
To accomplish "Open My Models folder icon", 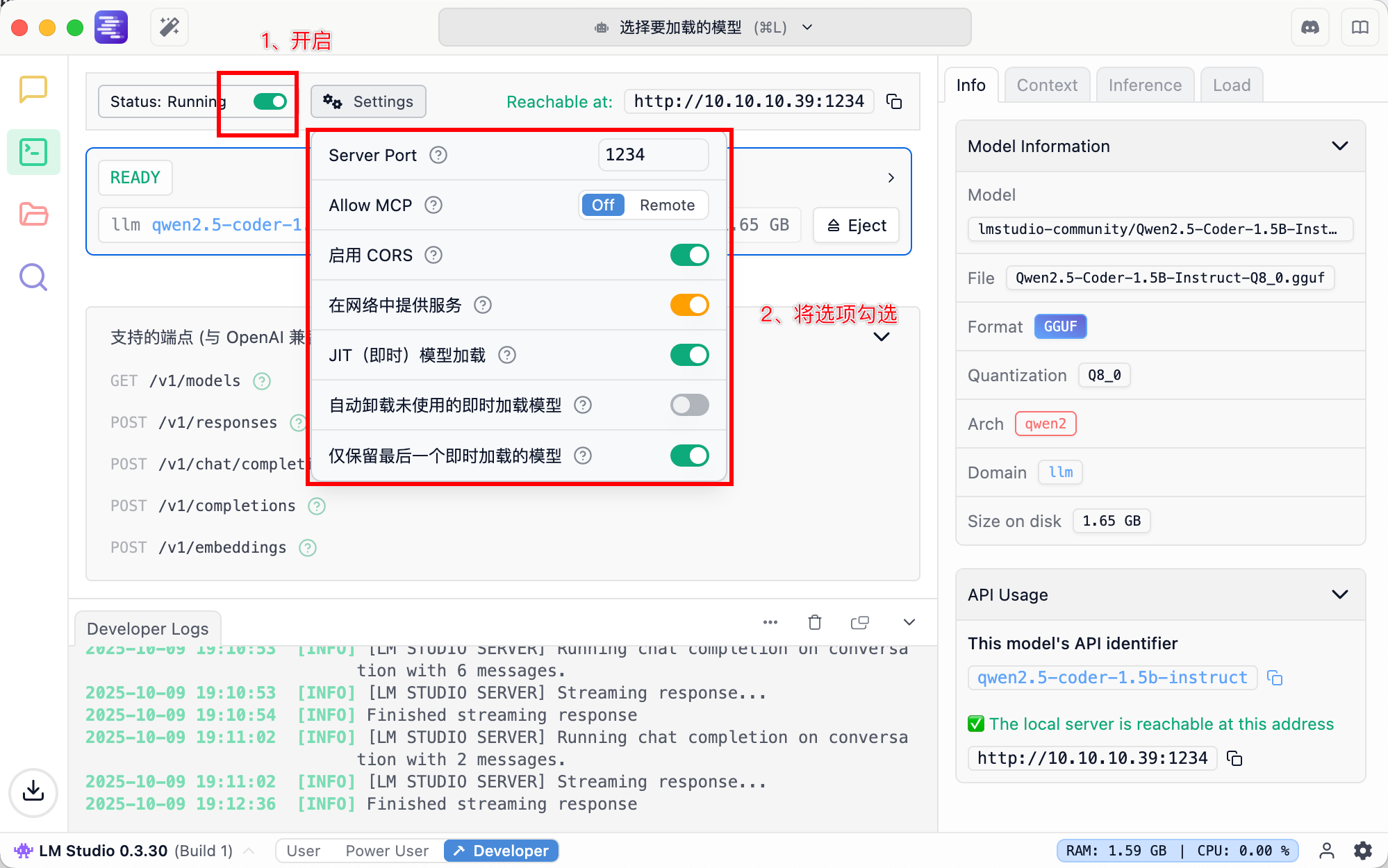I will (x=33, y=215).
